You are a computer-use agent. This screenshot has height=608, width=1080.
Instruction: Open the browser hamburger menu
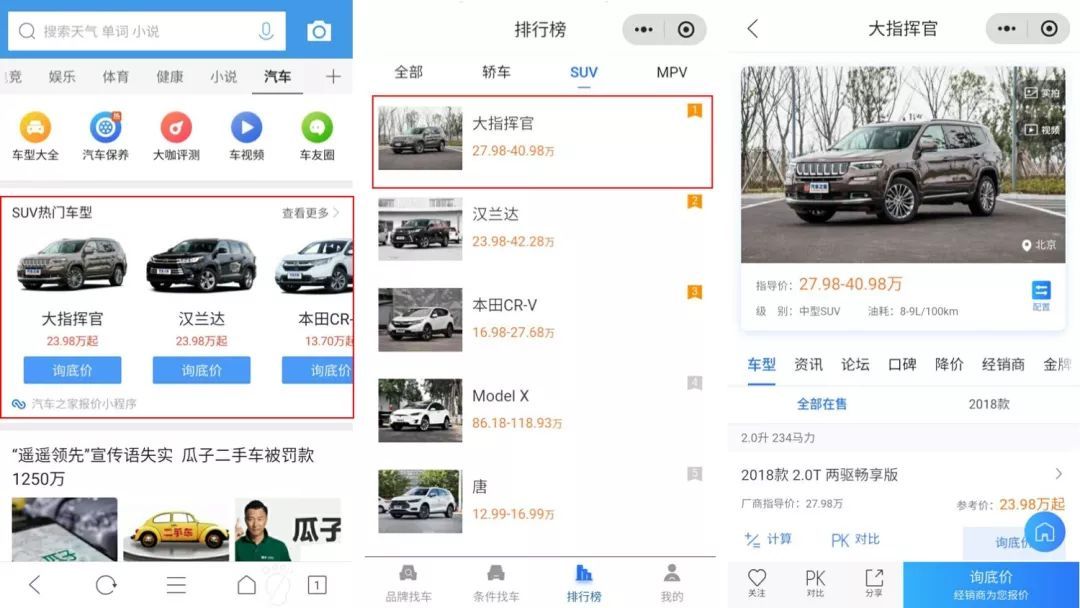(176, 585)
